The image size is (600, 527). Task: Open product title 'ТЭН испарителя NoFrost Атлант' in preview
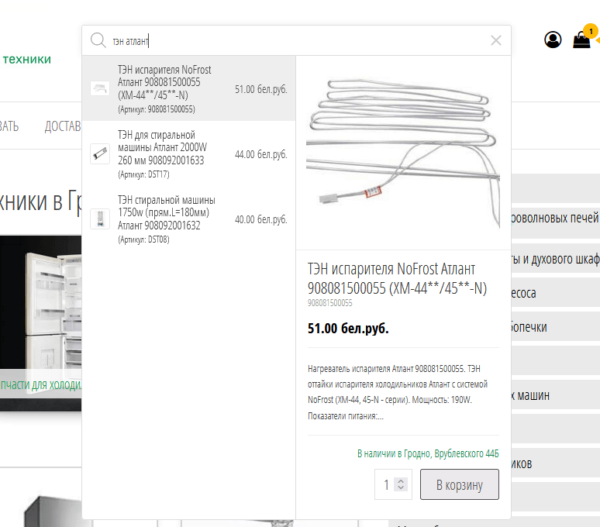pos(397,279)
